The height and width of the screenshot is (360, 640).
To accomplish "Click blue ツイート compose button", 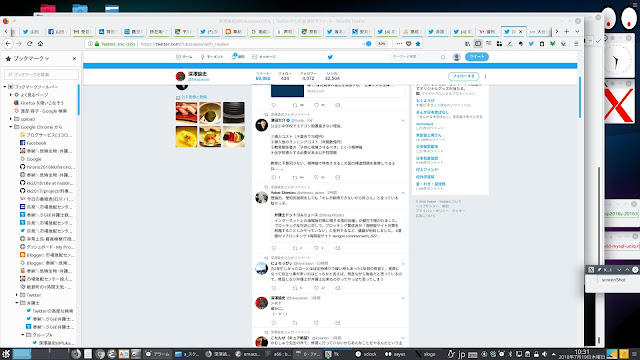I will point(477,57).
